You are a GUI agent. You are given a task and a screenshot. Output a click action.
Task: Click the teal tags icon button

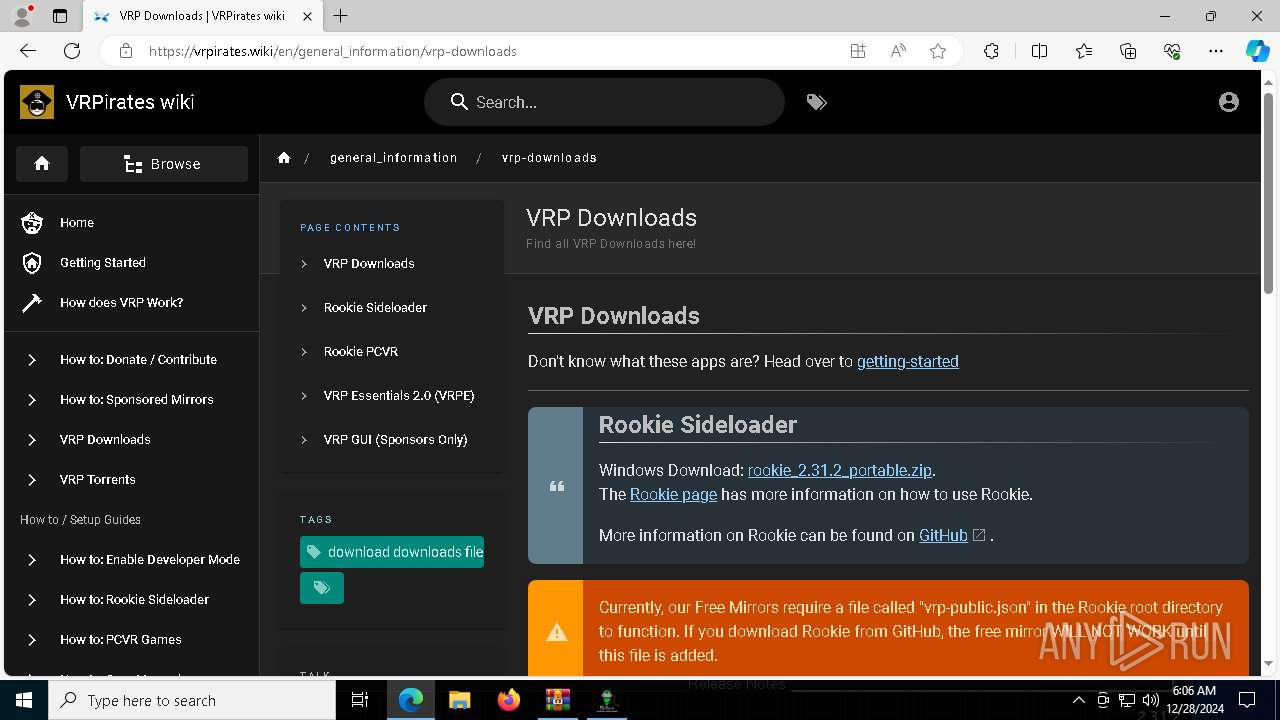tap(322, 588)
